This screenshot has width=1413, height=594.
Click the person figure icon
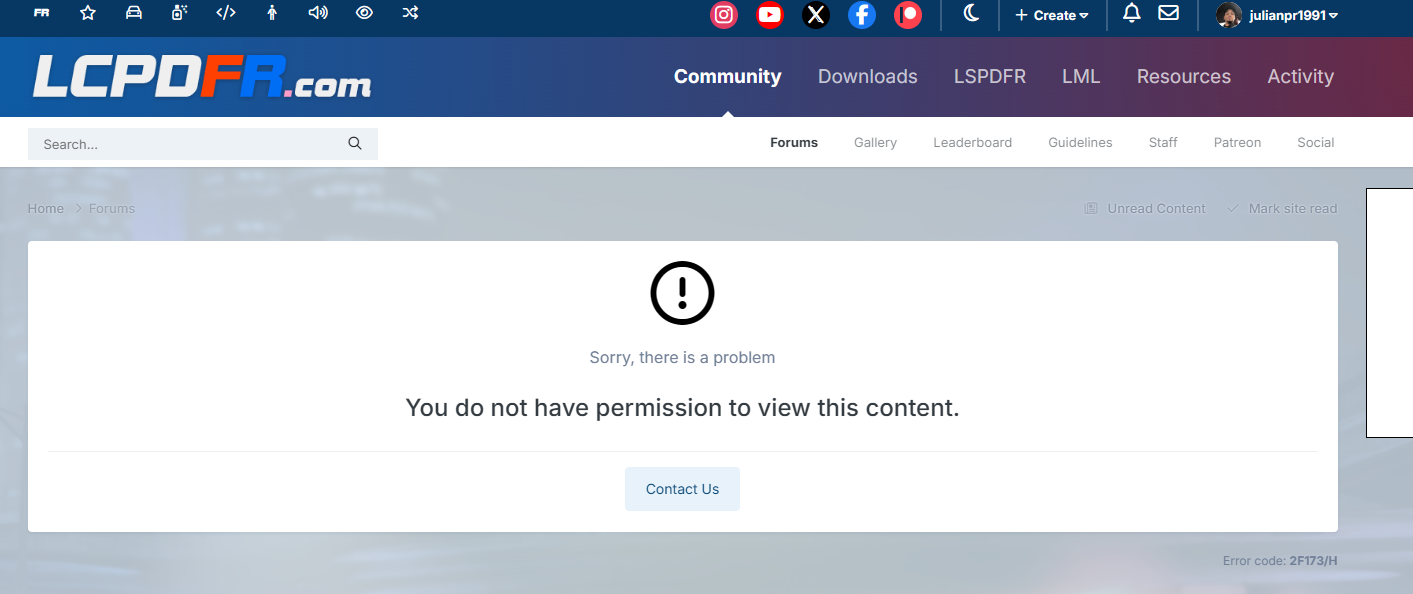(x=272, y=13)
